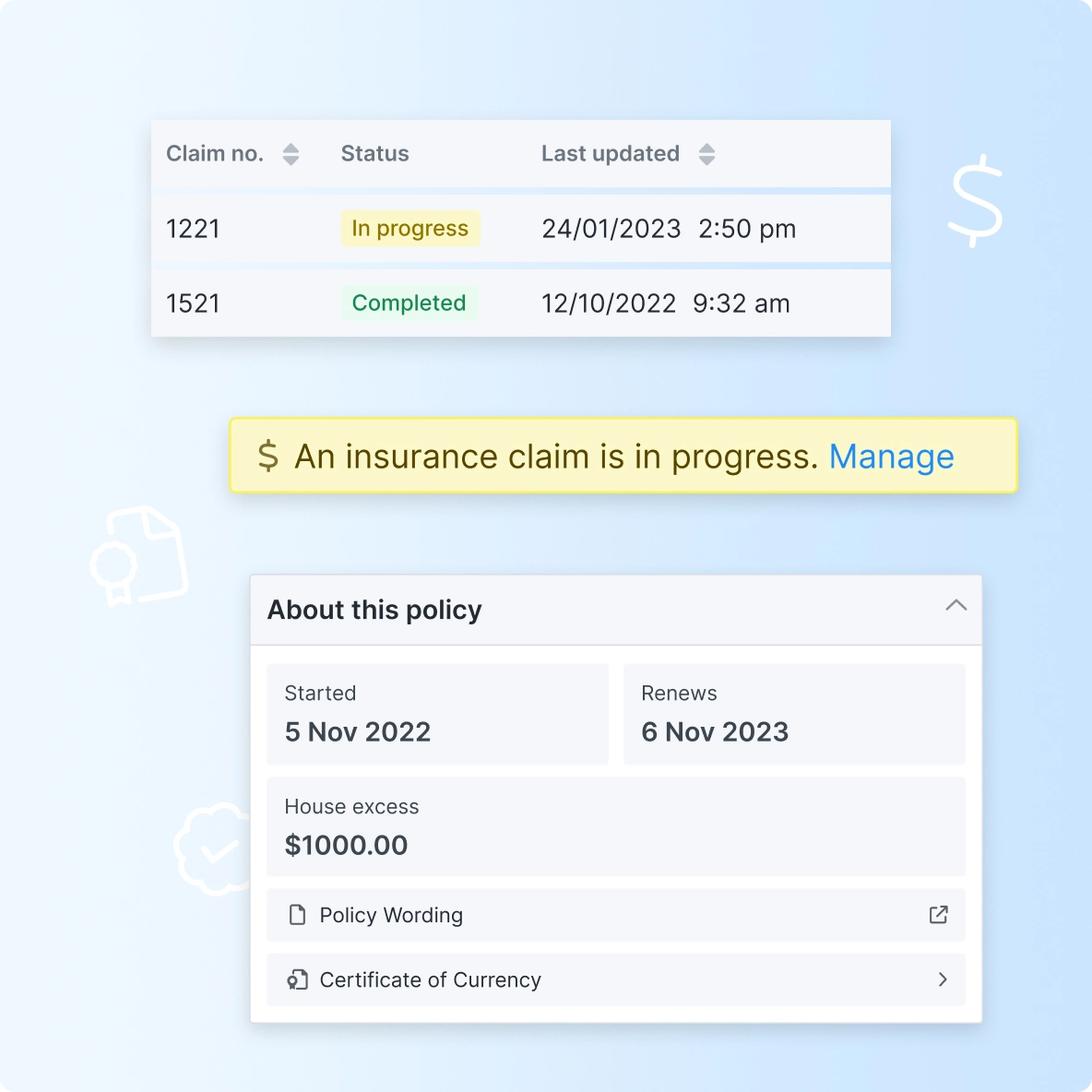Click the Manage link in claim banner

click(x=891, y=457)
